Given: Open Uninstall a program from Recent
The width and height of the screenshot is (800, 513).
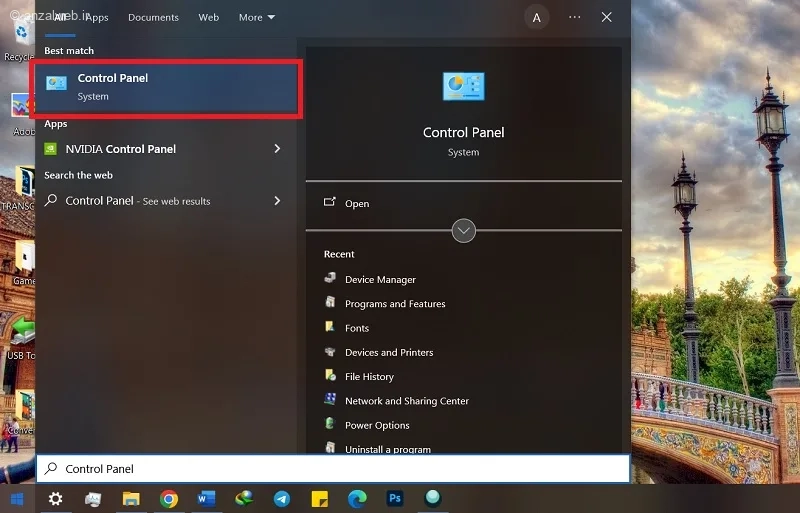Looking at the screenshot, I should 388,449.
